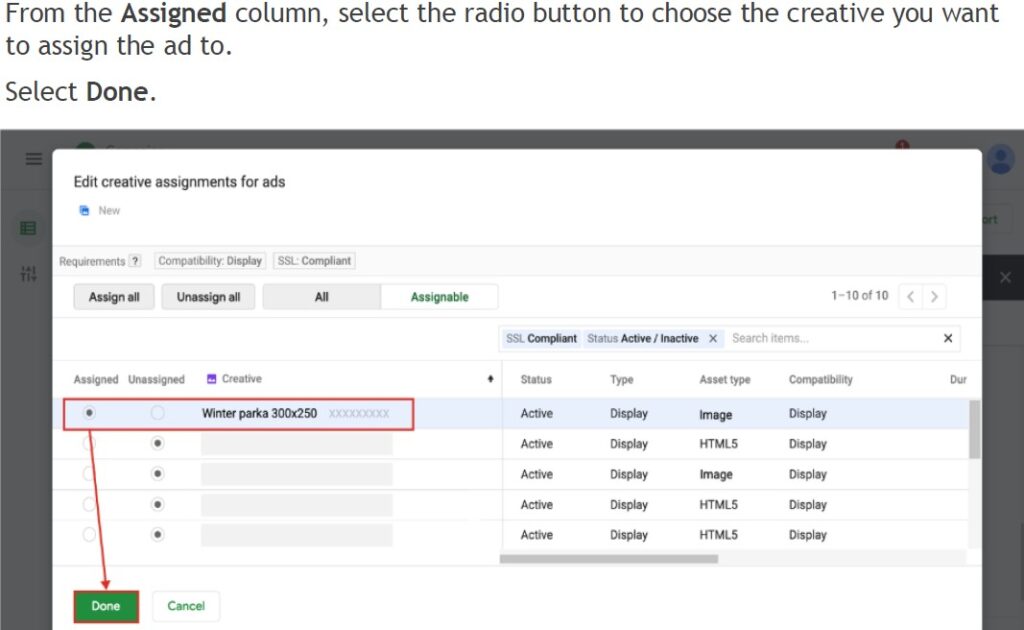Close the dark side panel X
The image size is (1024, 630).
1005,277
